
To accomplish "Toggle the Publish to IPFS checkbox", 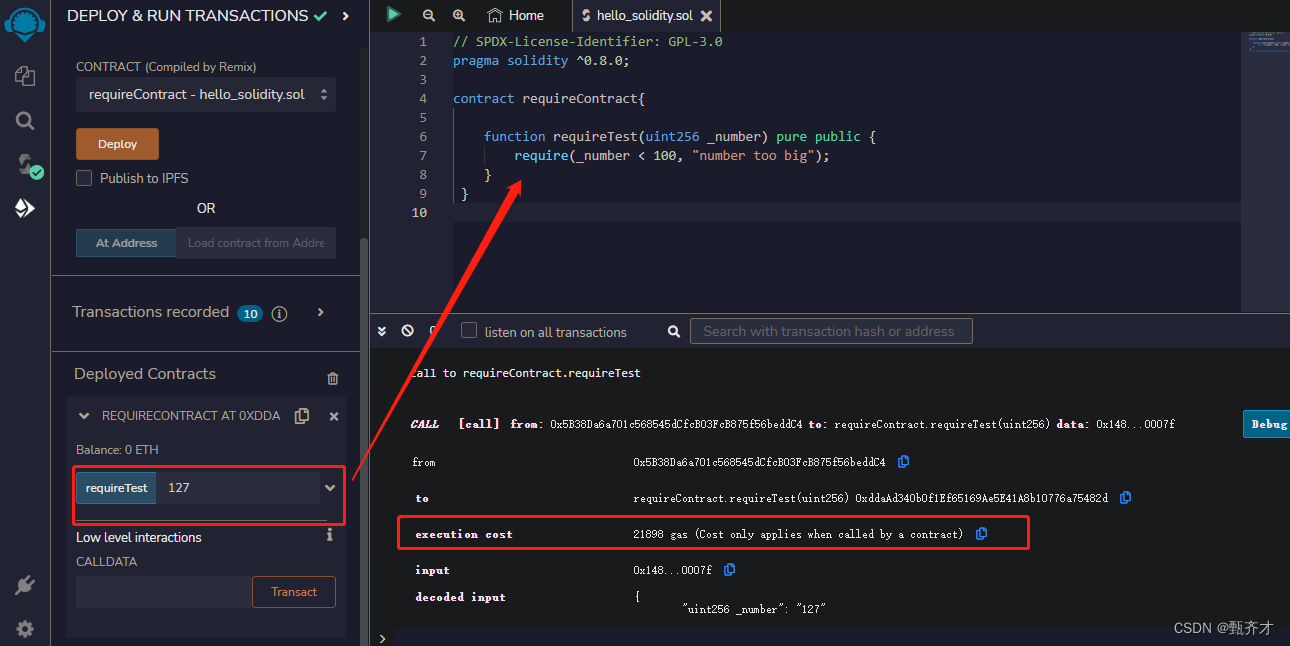I will click(x=85, y=178).
